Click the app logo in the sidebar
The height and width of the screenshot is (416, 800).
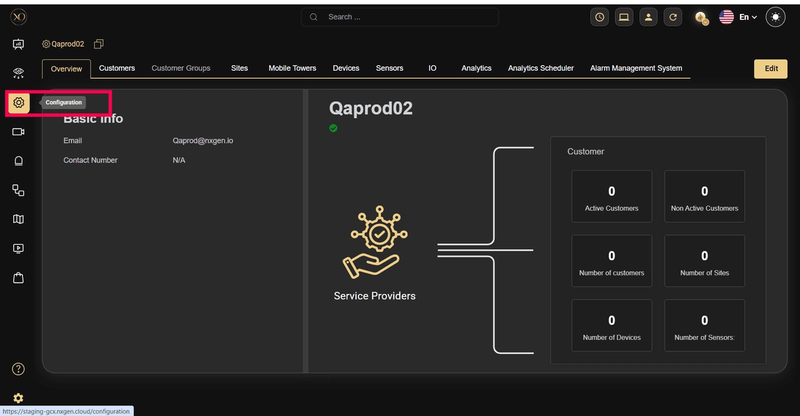18,17
